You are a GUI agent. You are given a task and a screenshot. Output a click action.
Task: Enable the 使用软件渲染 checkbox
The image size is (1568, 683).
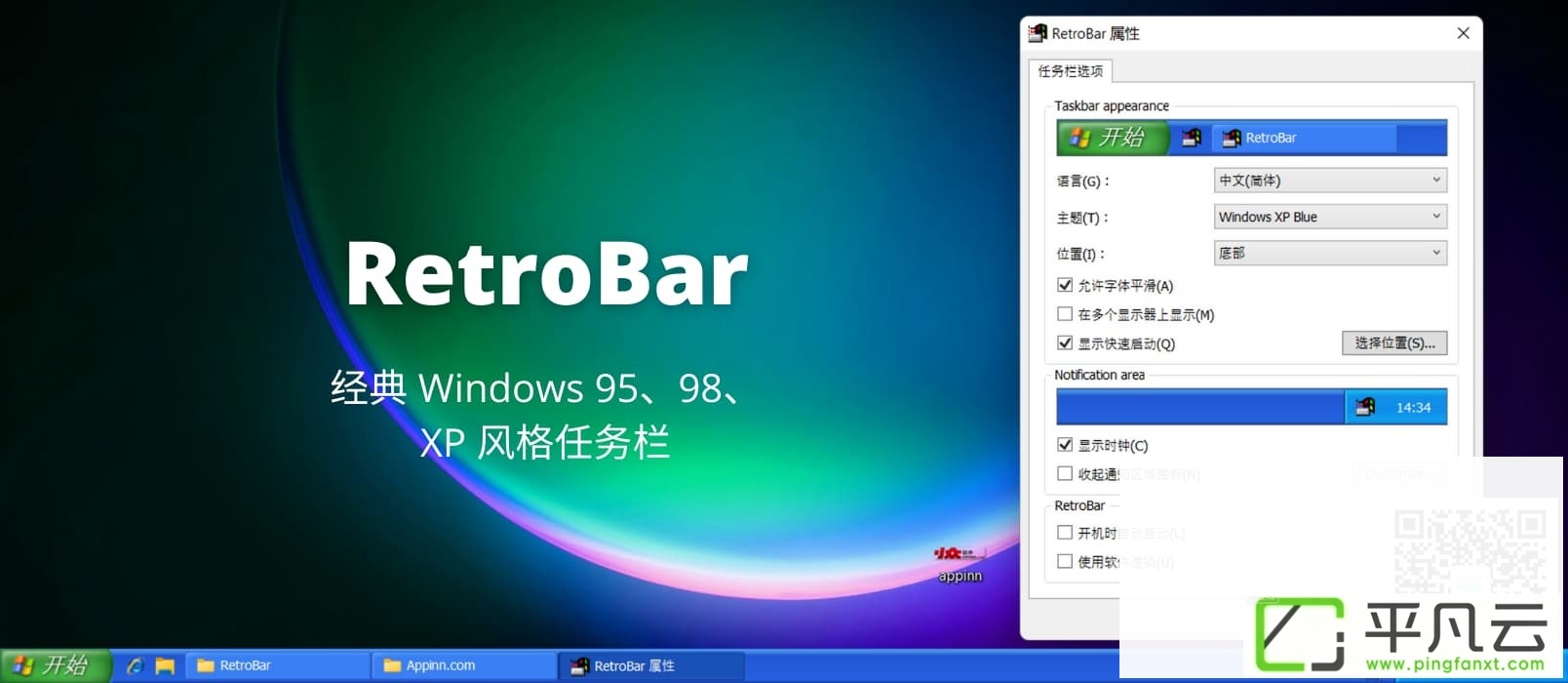click(x=1065, y=562)
